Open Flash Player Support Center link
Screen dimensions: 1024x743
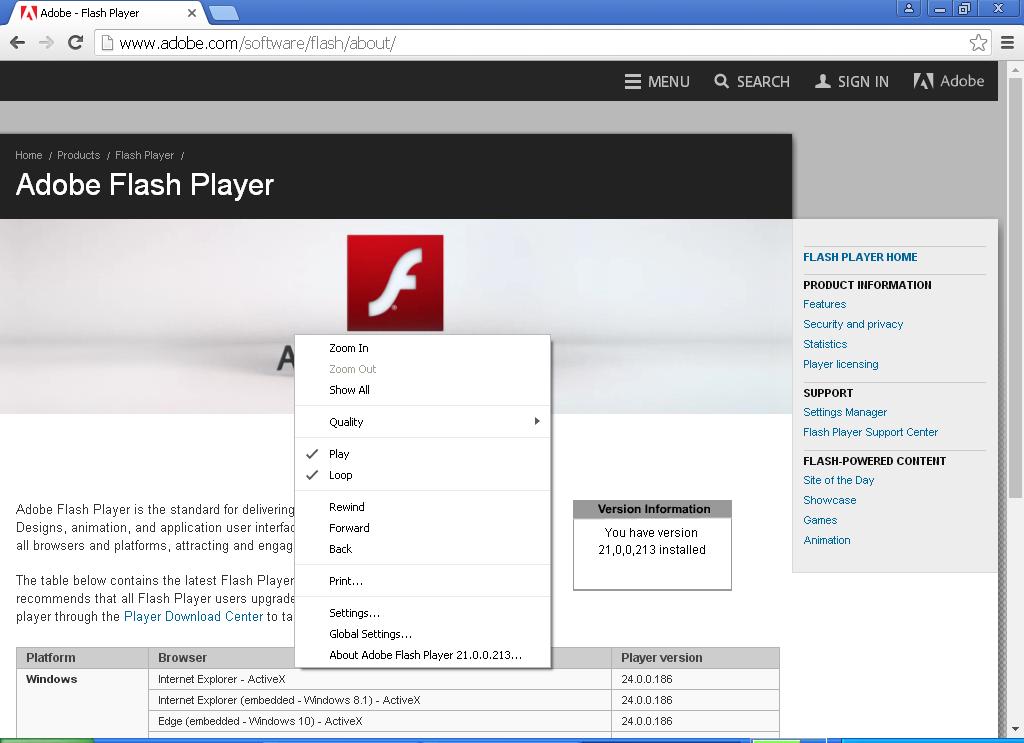[871, 432]
